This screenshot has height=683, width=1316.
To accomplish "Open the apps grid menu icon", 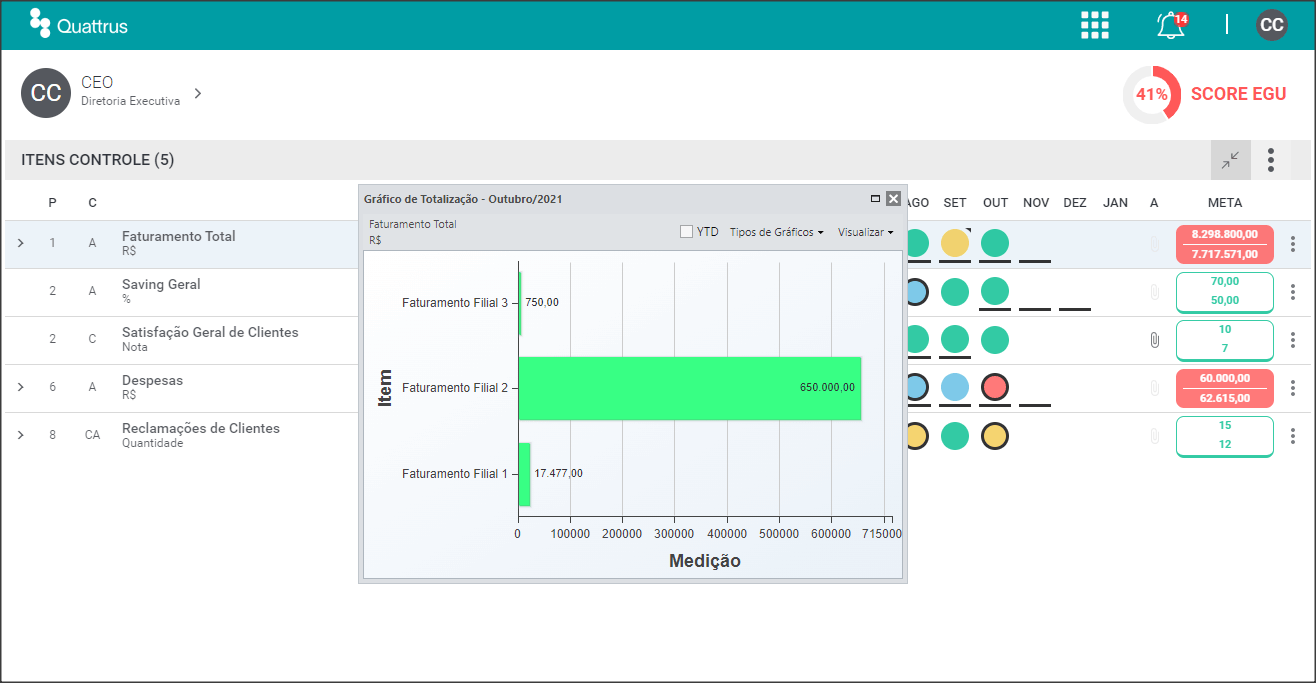I will (1095, 25).
